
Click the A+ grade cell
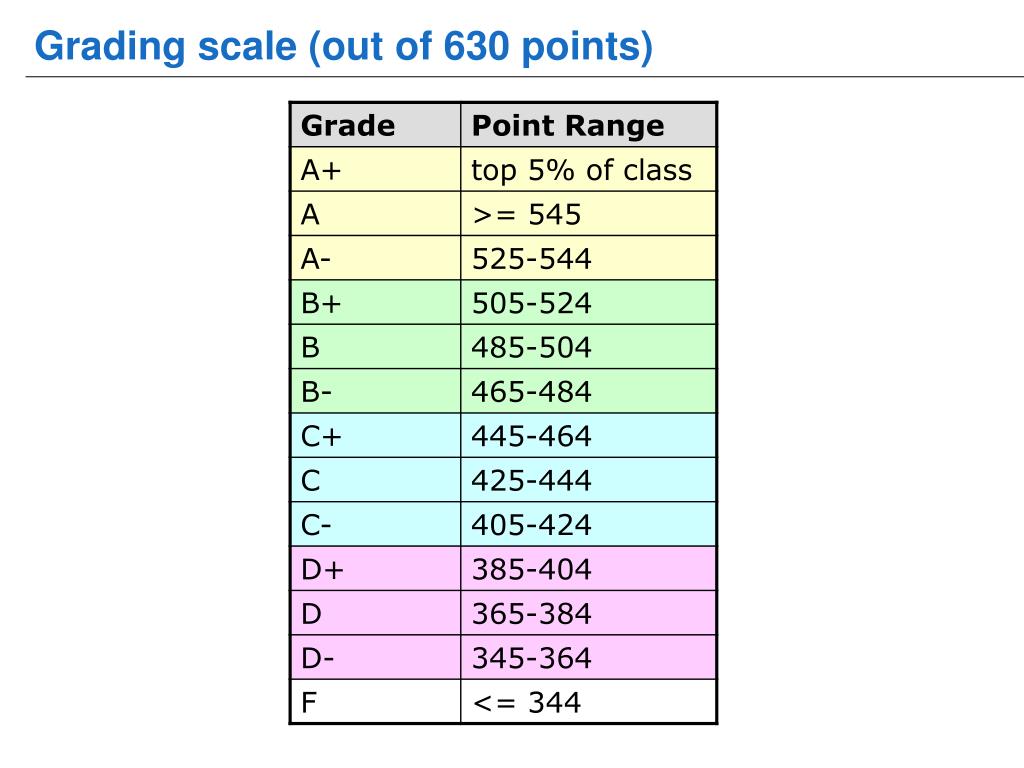coord(376,169)
